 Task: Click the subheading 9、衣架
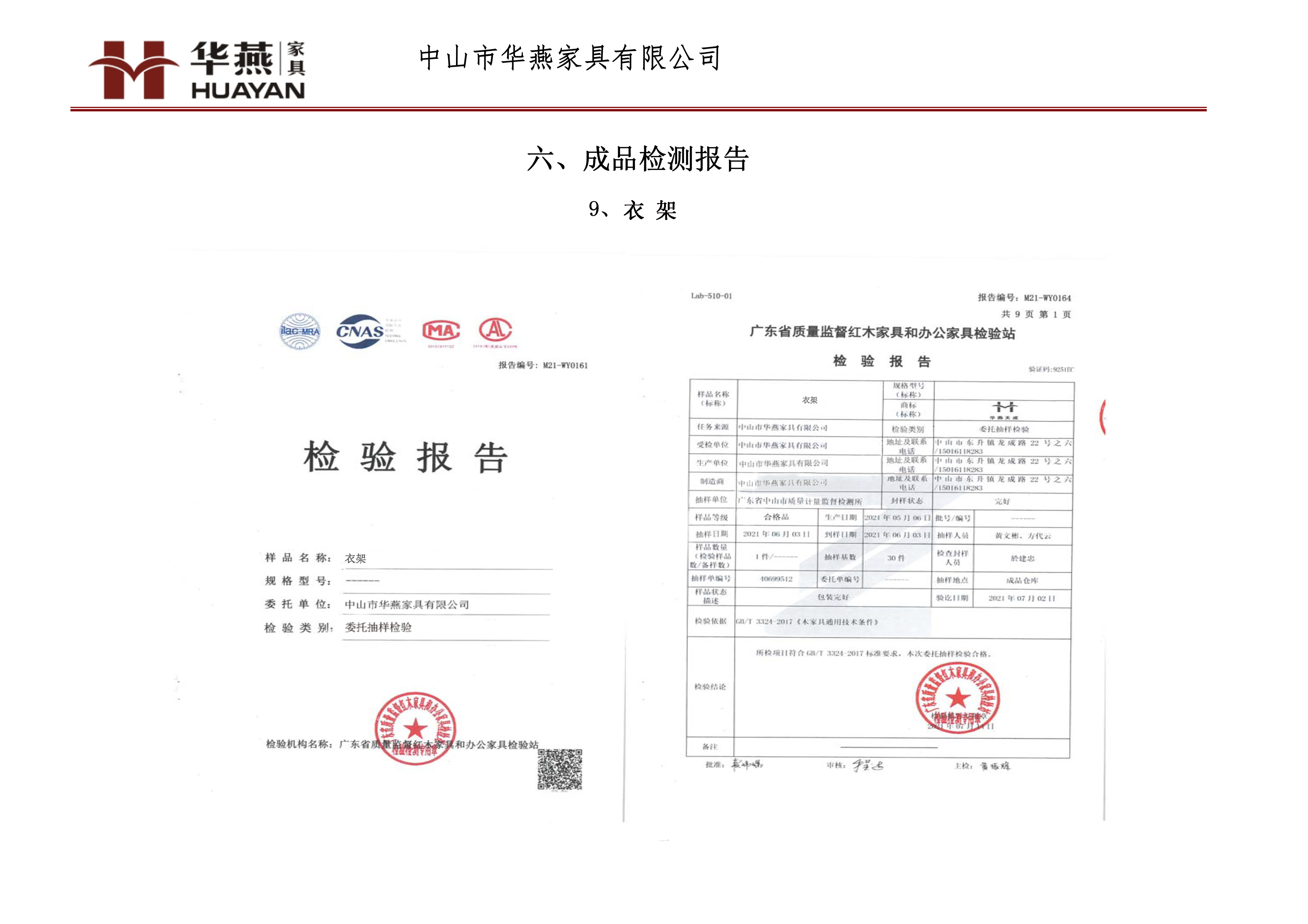[632, 210]
